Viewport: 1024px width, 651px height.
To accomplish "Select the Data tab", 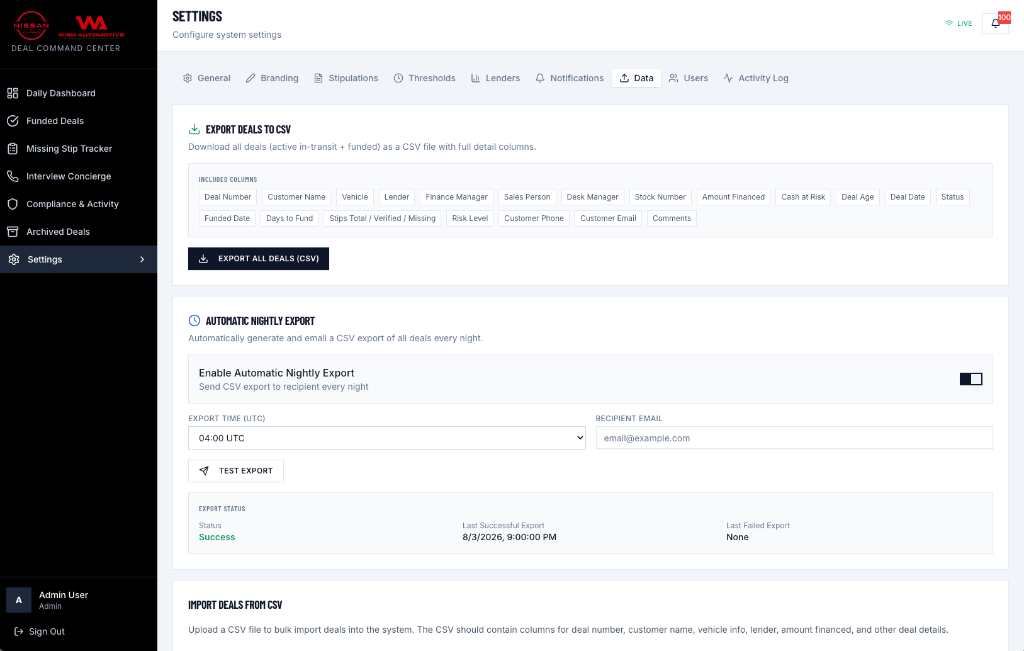I will click(x=636, y=78).
